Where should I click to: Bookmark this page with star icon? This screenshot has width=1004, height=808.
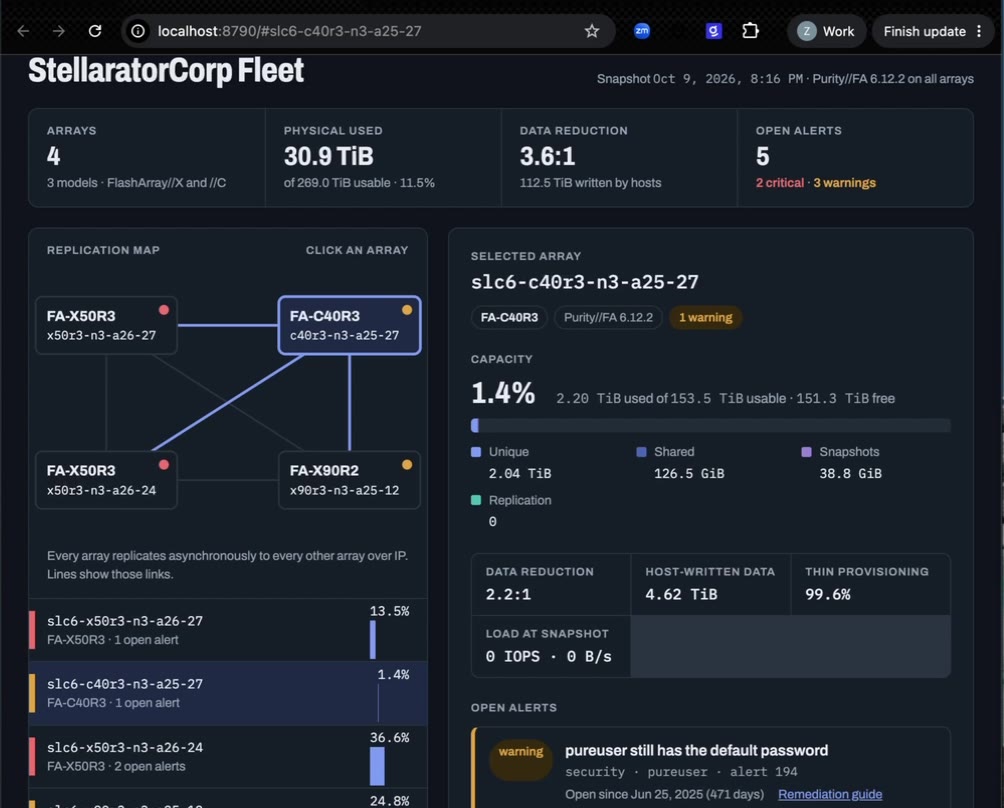(592, 31)
